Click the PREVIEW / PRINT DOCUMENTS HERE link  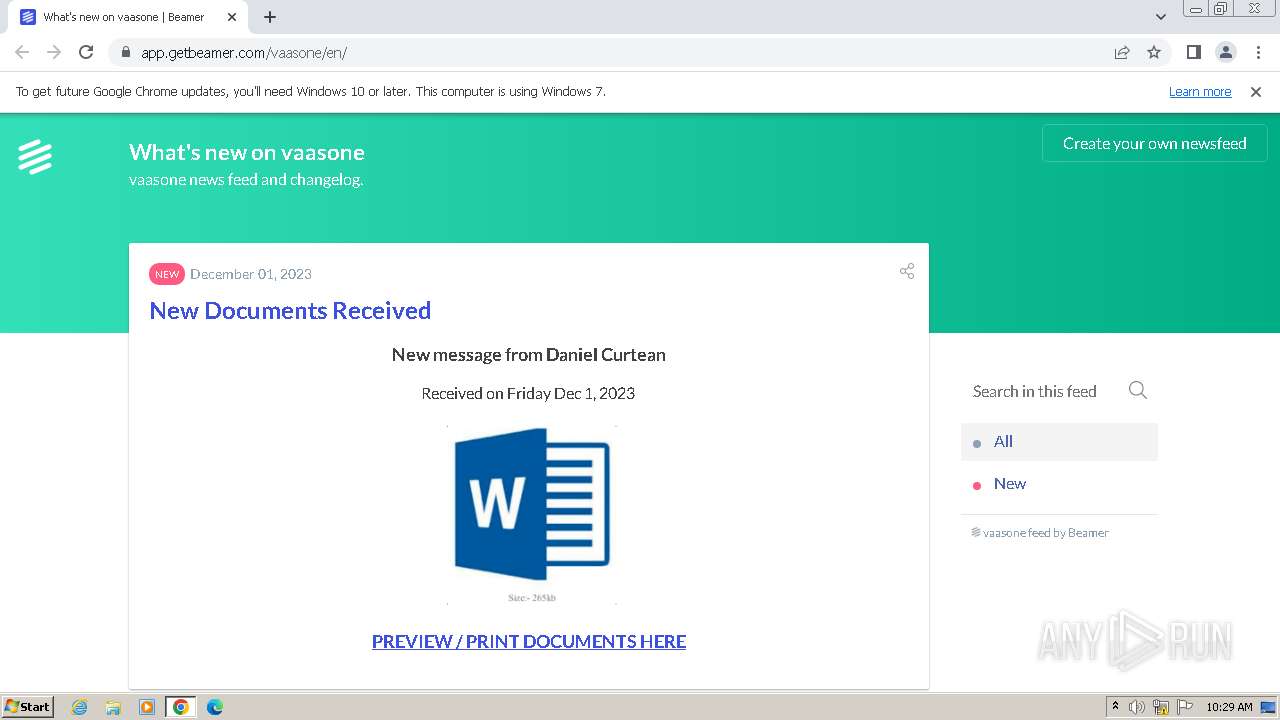point(529,641)
